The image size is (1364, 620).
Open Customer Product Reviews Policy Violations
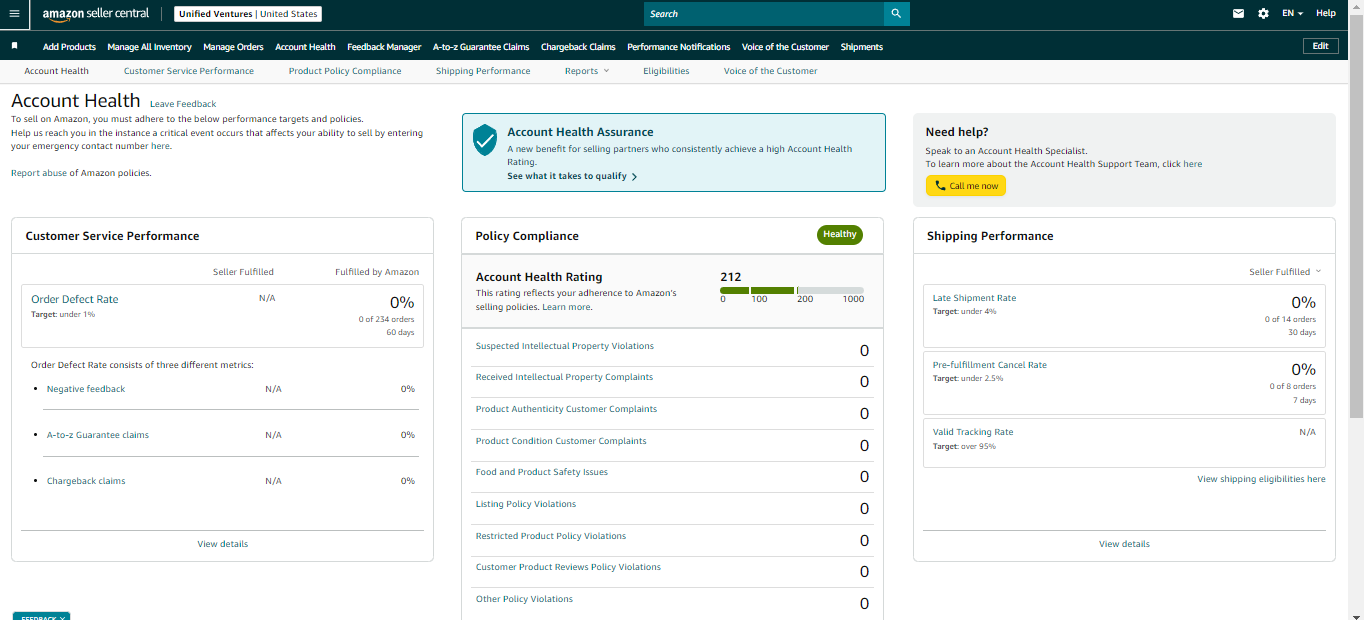[568, 567]
